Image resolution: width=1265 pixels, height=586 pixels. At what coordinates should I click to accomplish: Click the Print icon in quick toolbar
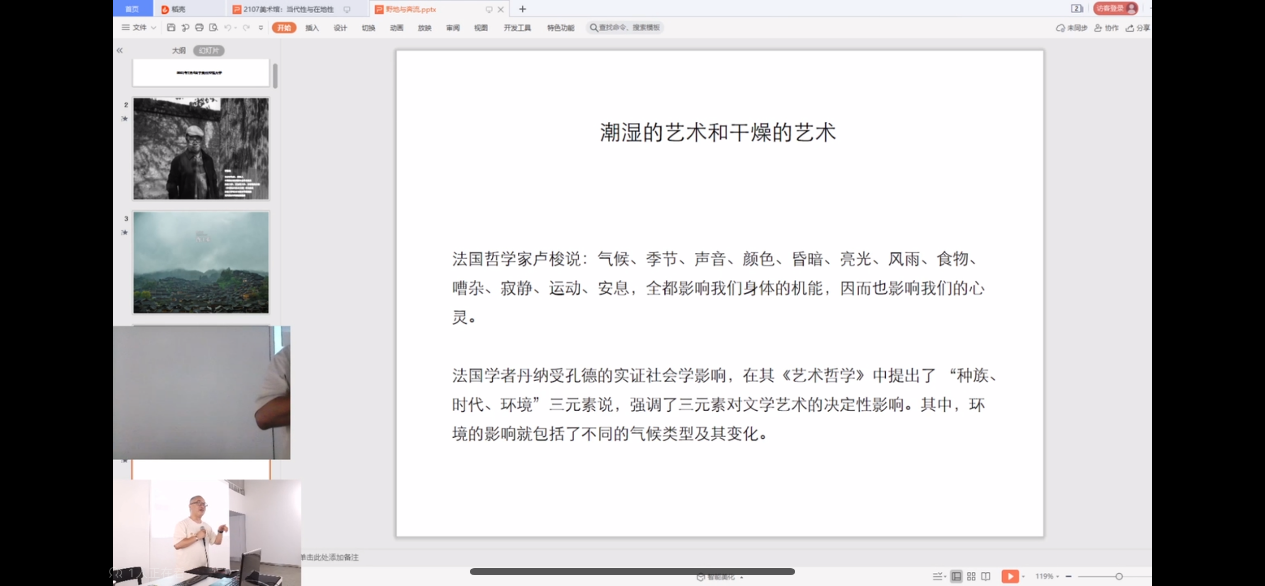(199, 28)
